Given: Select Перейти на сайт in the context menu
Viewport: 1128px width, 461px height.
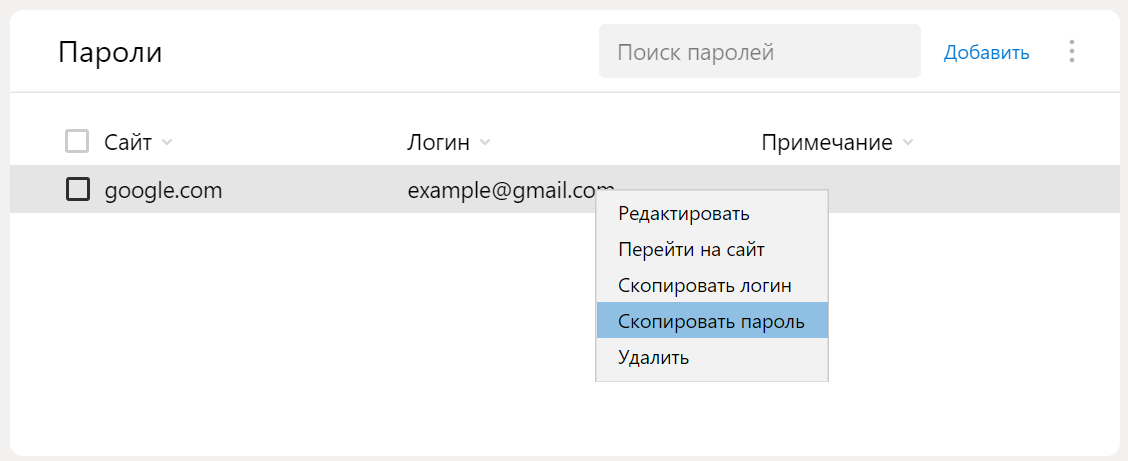Looking at the screenshot, I should coord(691,249).
